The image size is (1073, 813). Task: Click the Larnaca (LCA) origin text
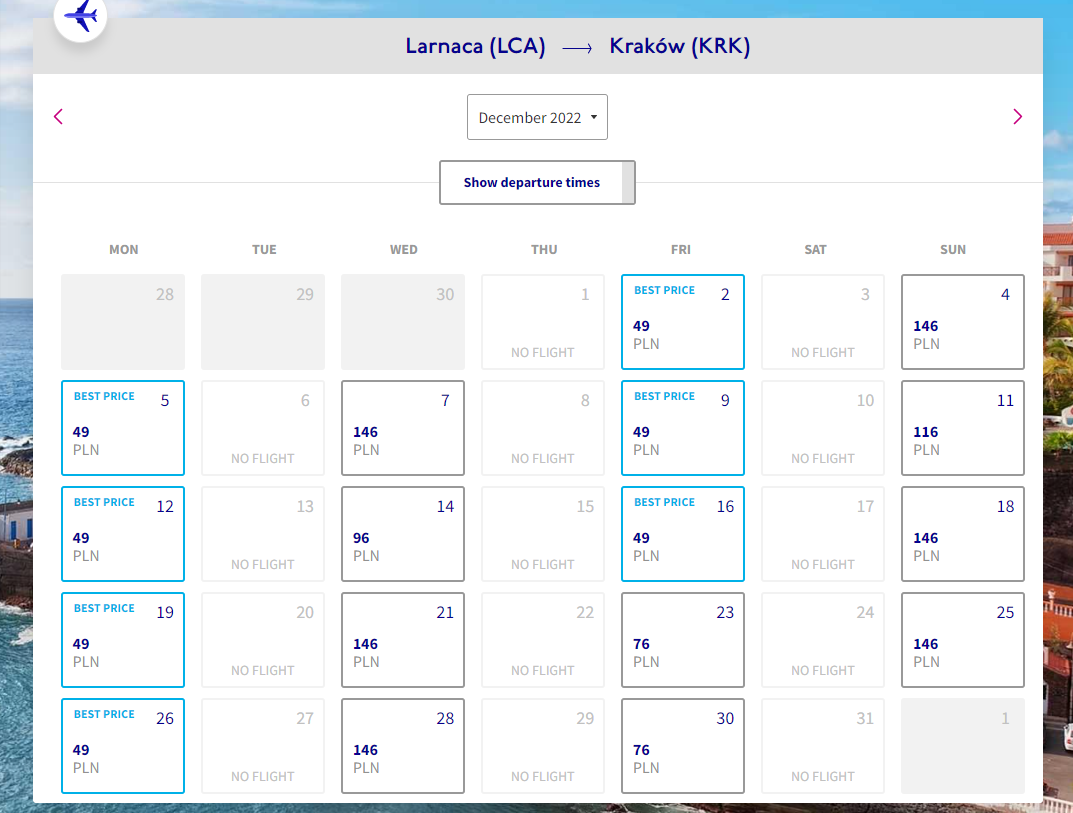click(x=476, y=46)
